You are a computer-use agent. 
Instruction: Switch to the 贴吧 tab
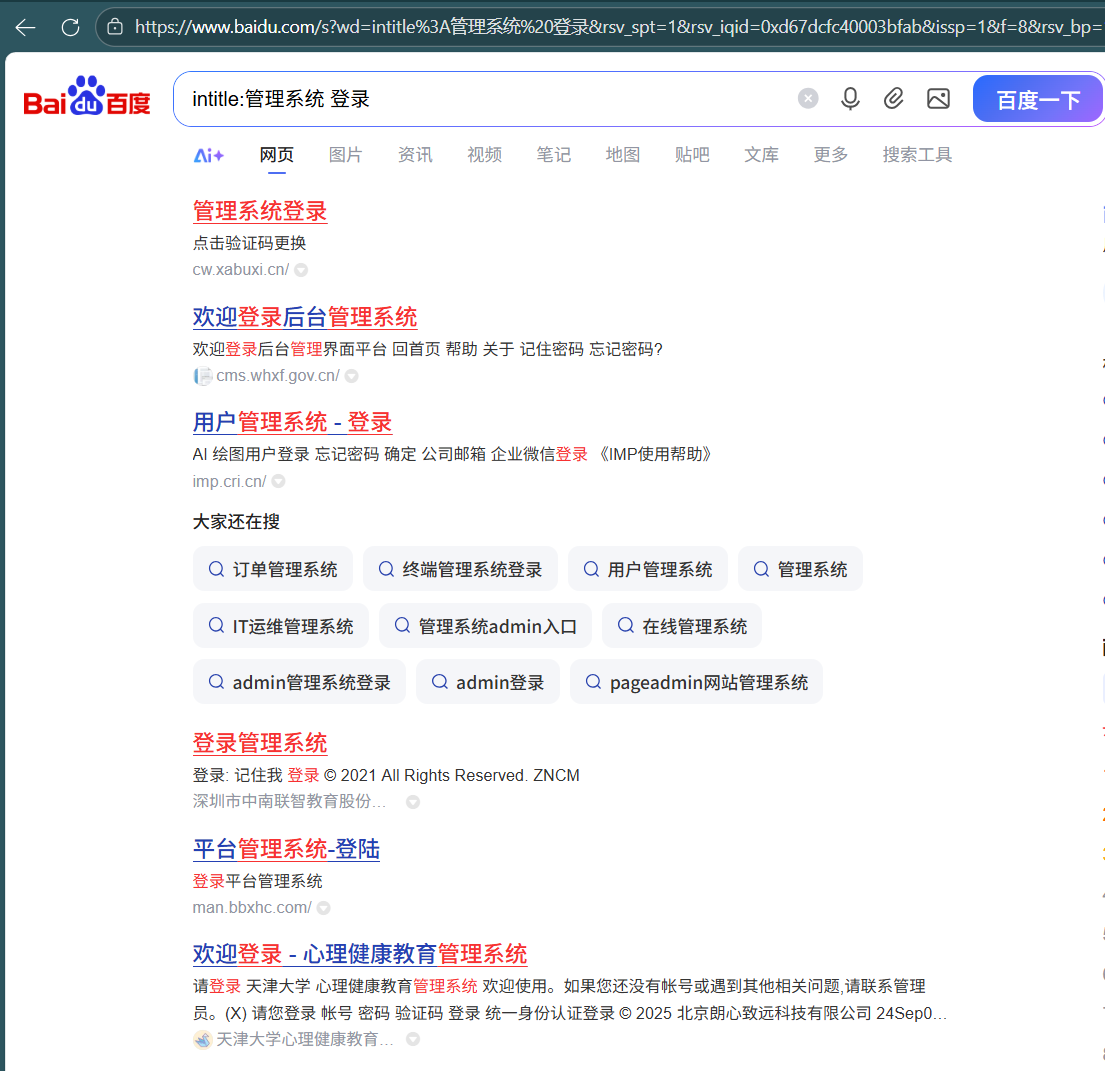point(692,155)
